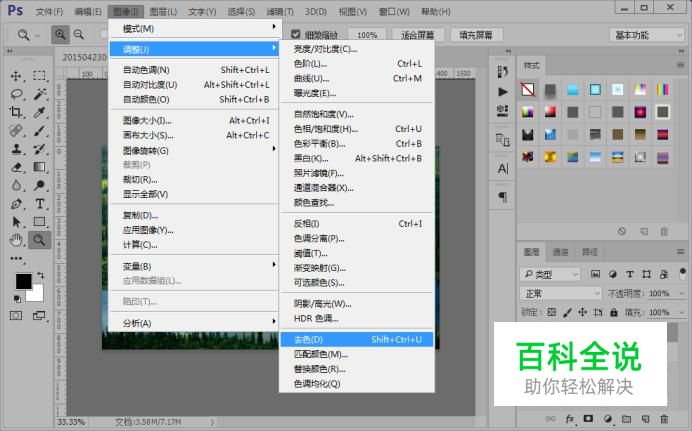Click the black foreground color swatch
This screenshot has height=431, width=692.
coord(23,281)
